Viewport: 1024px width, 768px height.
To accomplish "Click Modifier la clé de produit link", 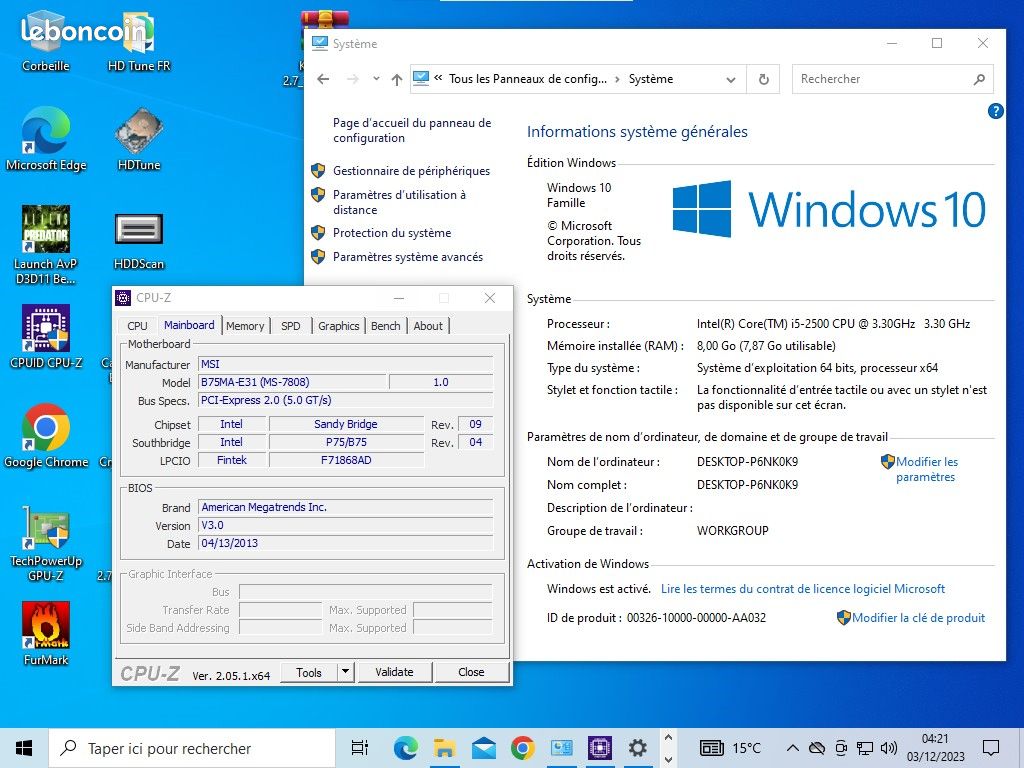I will coord(918,617).
